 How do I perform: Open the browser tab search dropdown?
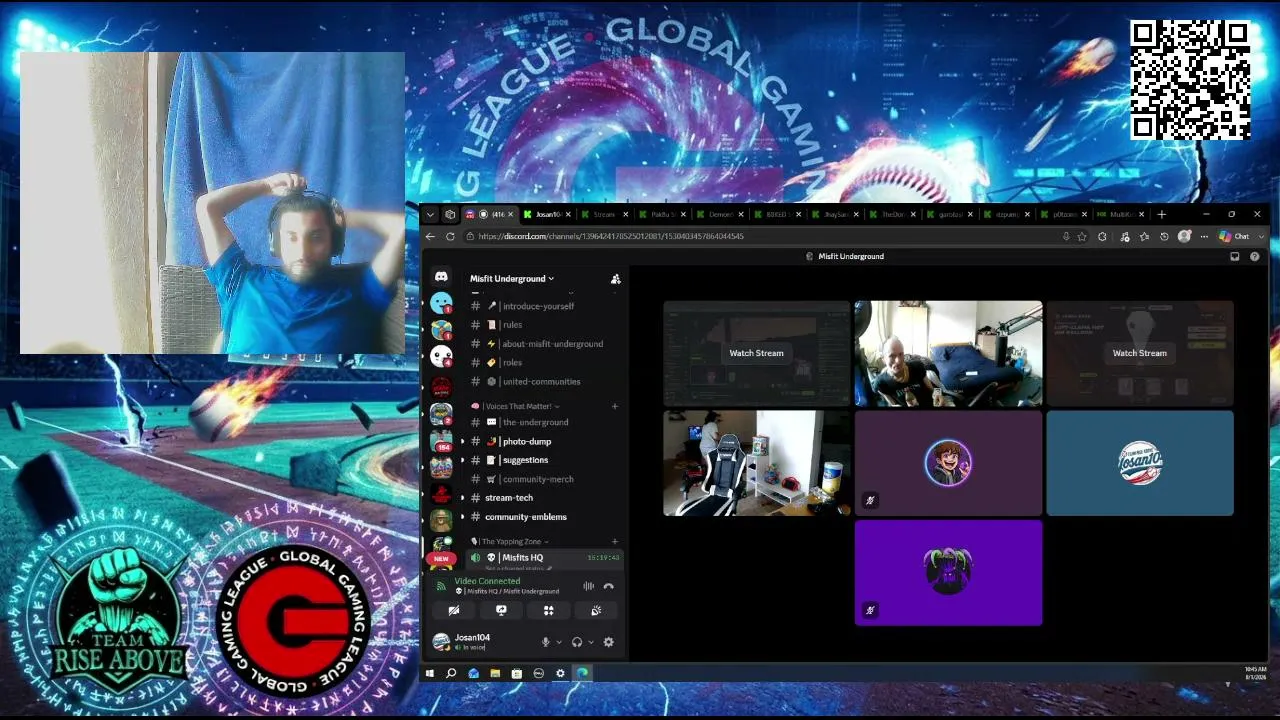[x=430, y=214]
